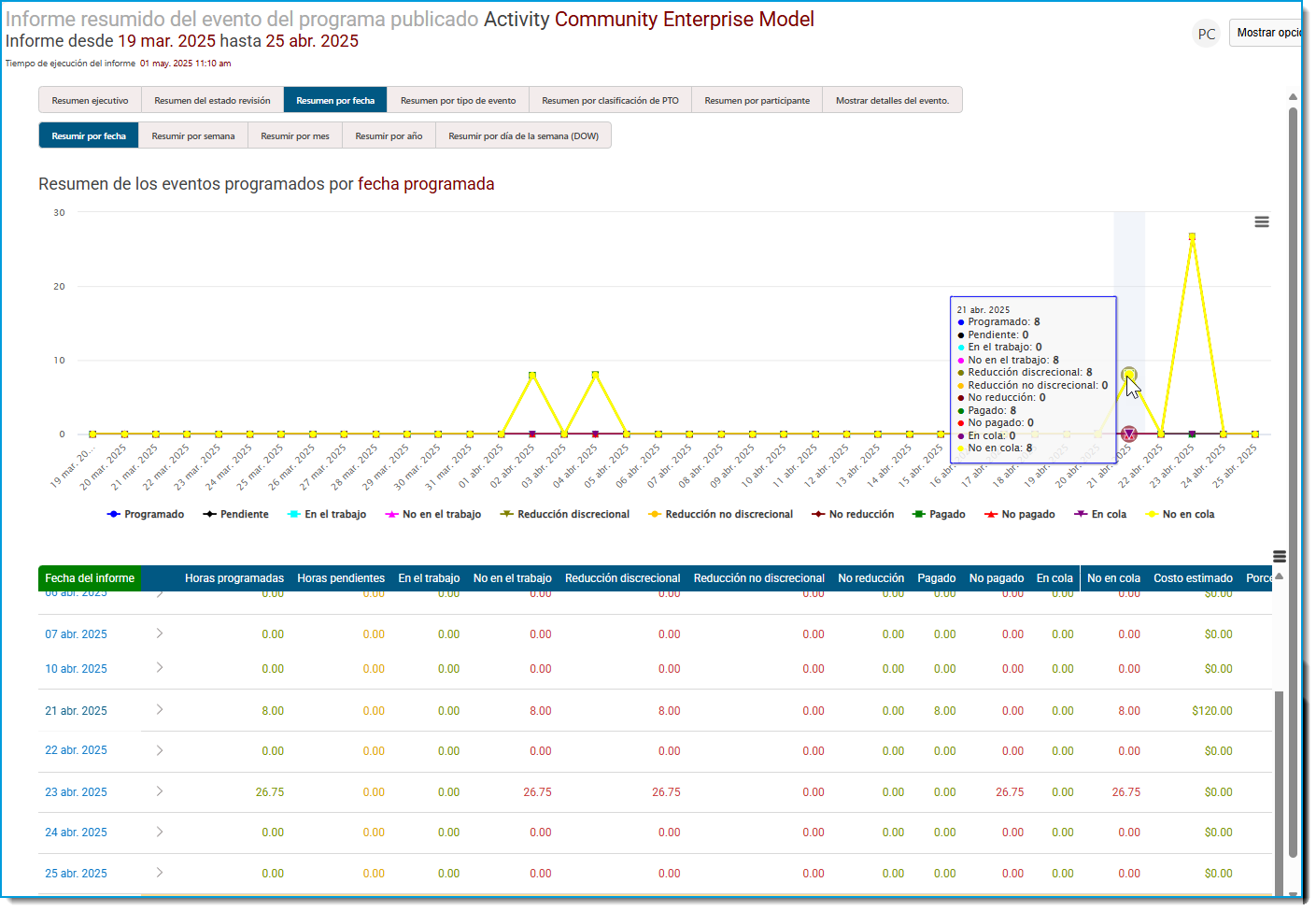Select the Resumir por fecha sub-tab

pyautogui.click(x=89, y=135)
